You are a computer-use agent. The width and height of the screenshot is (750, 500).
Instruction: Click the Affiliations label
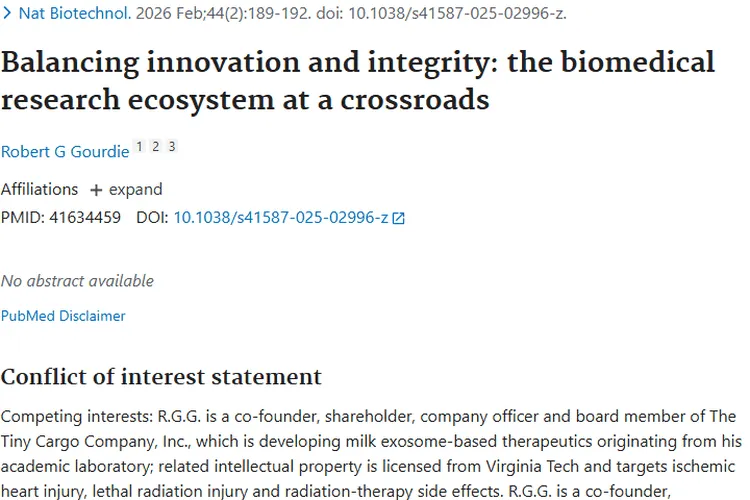click(39, 189)
